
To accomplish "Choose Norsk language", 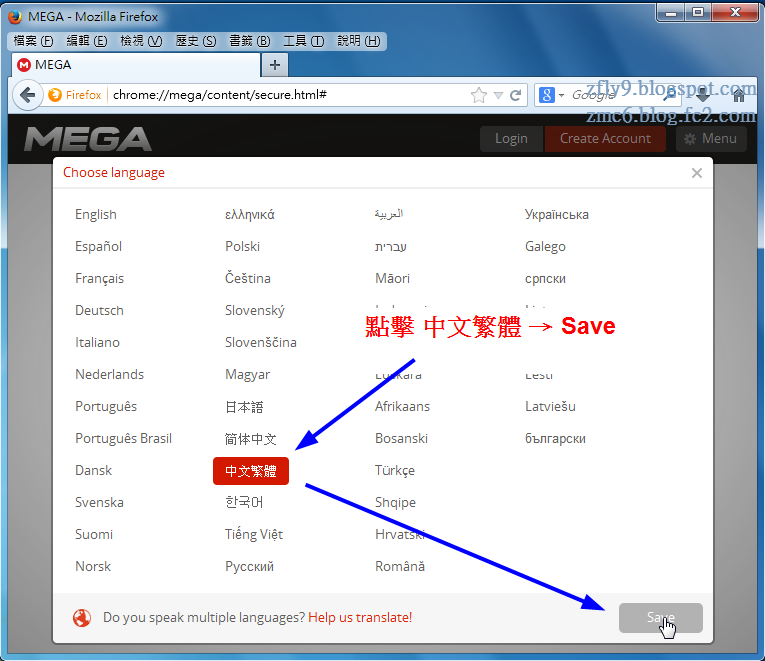I will pyautogui.click(x=93, y=566).
